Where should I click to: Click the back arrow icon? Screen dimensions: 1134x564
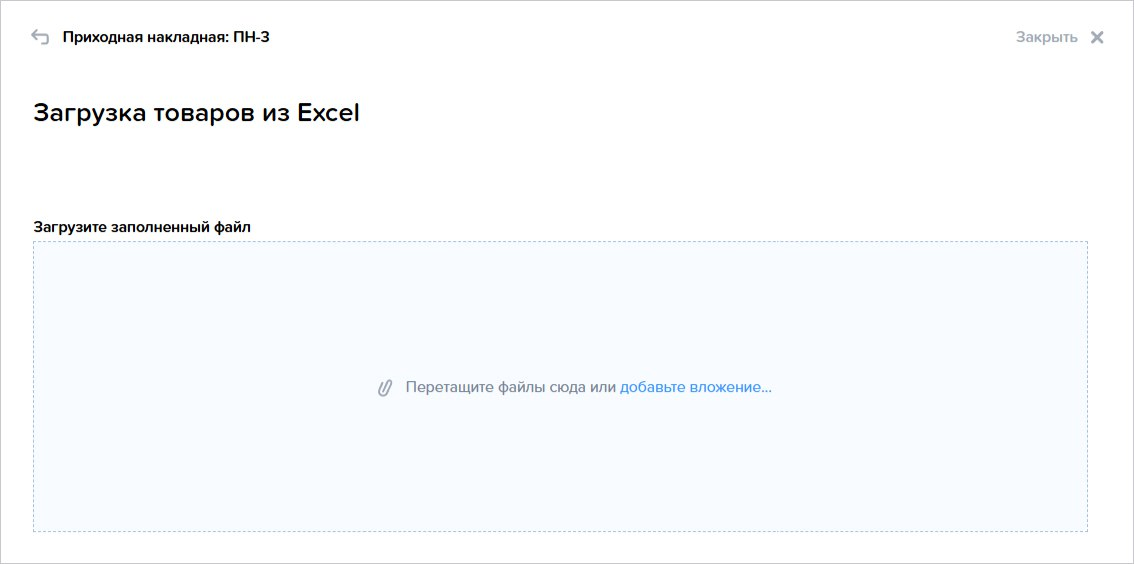(40, 37)
